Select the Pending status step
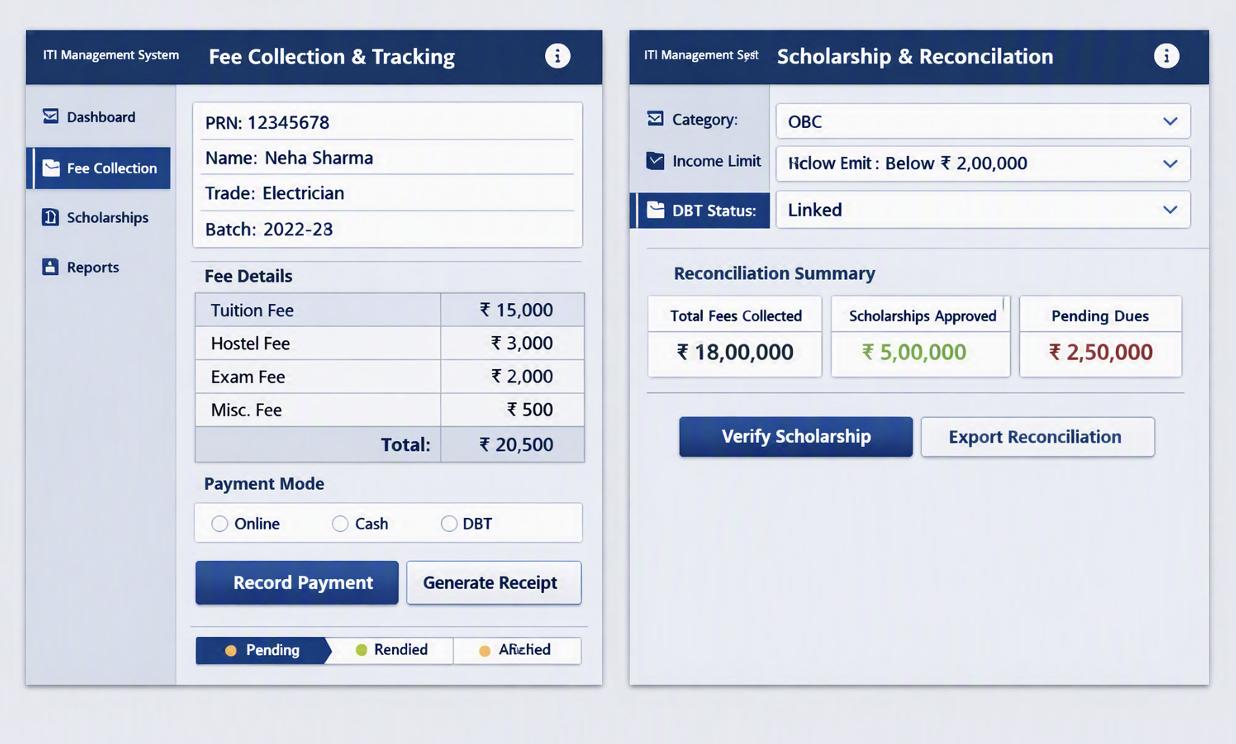1236x744 pixels. tap(262, 651)
